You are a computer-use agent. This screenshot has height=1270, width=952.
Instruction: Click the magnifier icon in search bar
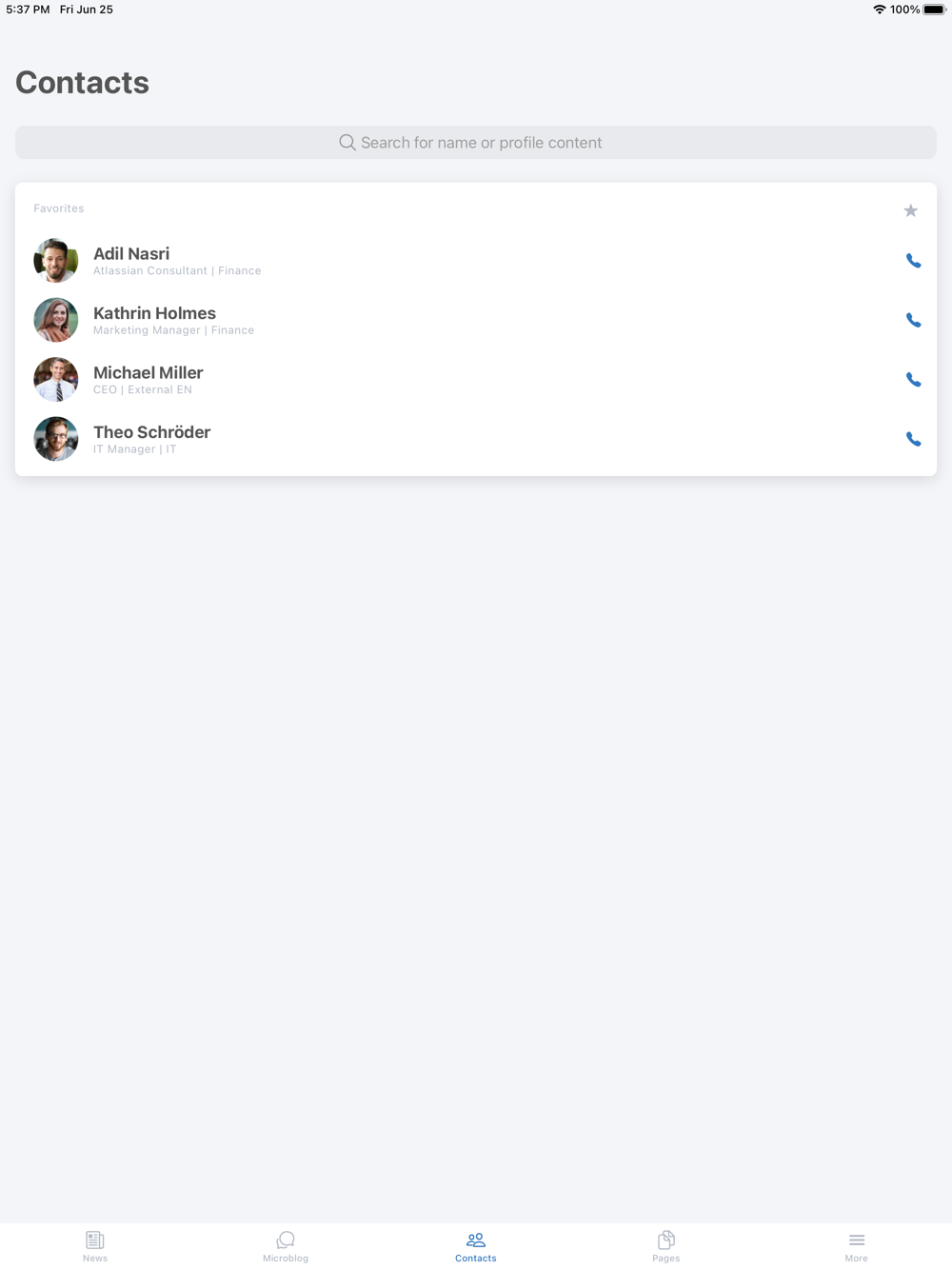pyautogui.click(x=347, y=143)
